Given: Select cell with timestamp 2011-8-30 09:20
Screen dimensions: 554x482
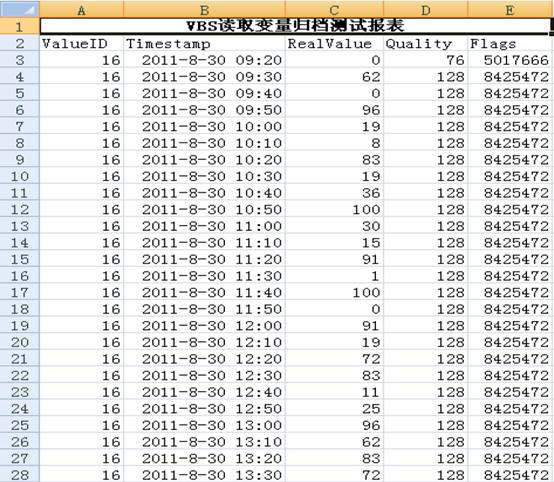Looking at the screenshot, I should [x=205, y=60].
